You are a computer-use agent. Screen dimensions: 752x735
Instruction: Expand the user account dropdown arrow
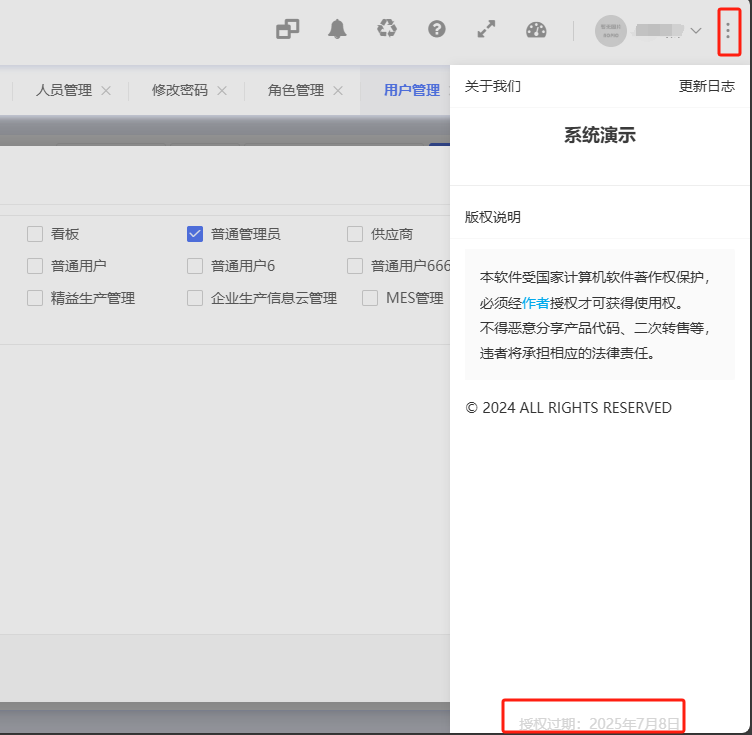point(696,31)
